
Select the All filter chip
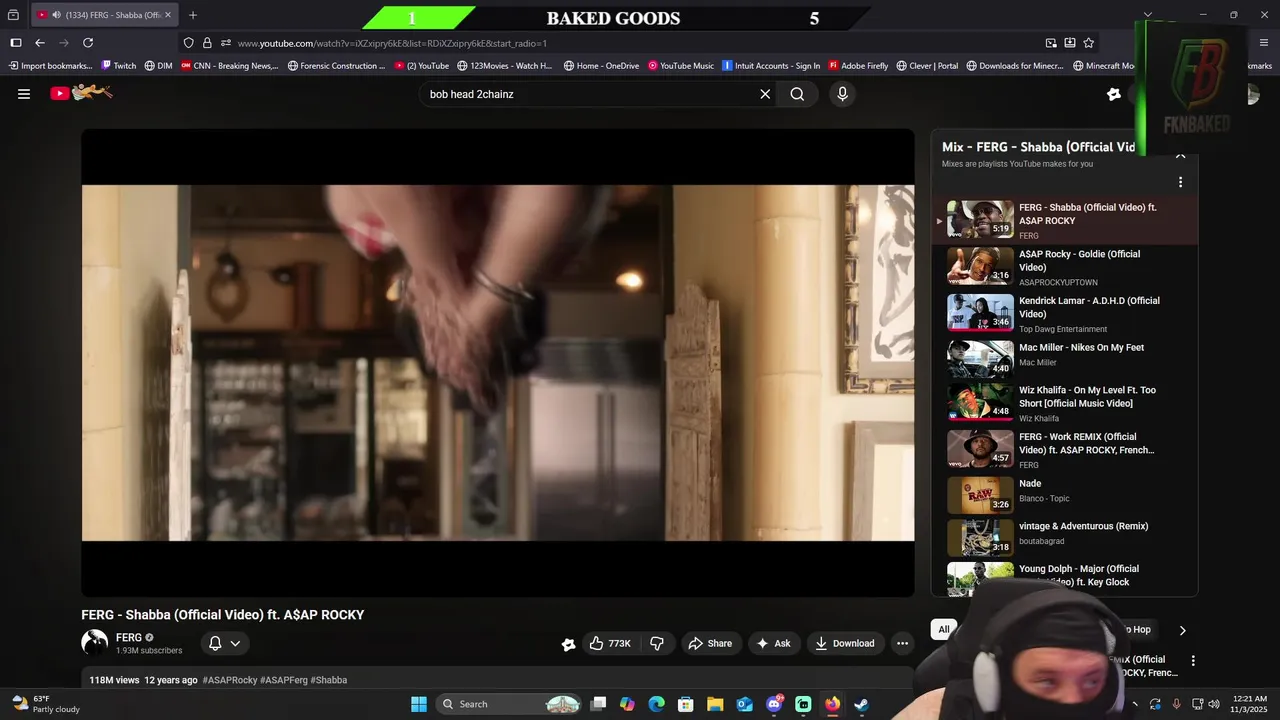pos(943,629)
